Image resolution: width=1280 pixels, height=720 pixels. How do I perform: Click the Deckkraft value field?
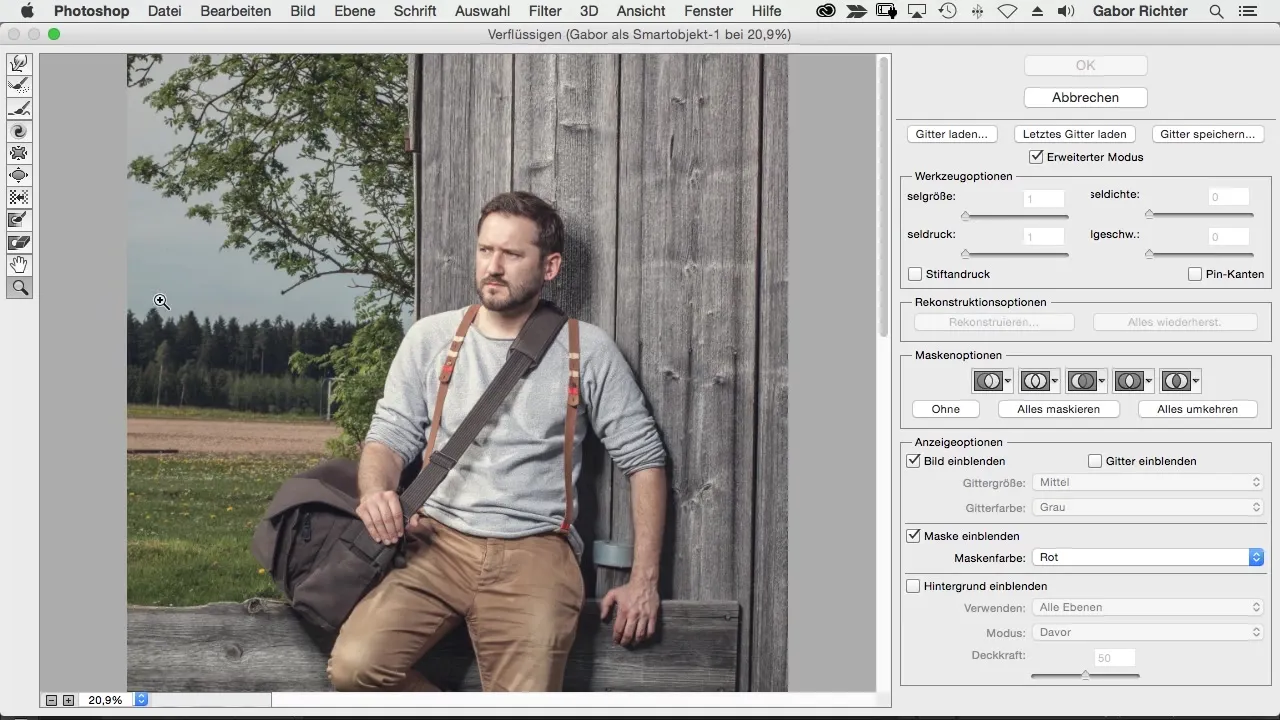1116,658
